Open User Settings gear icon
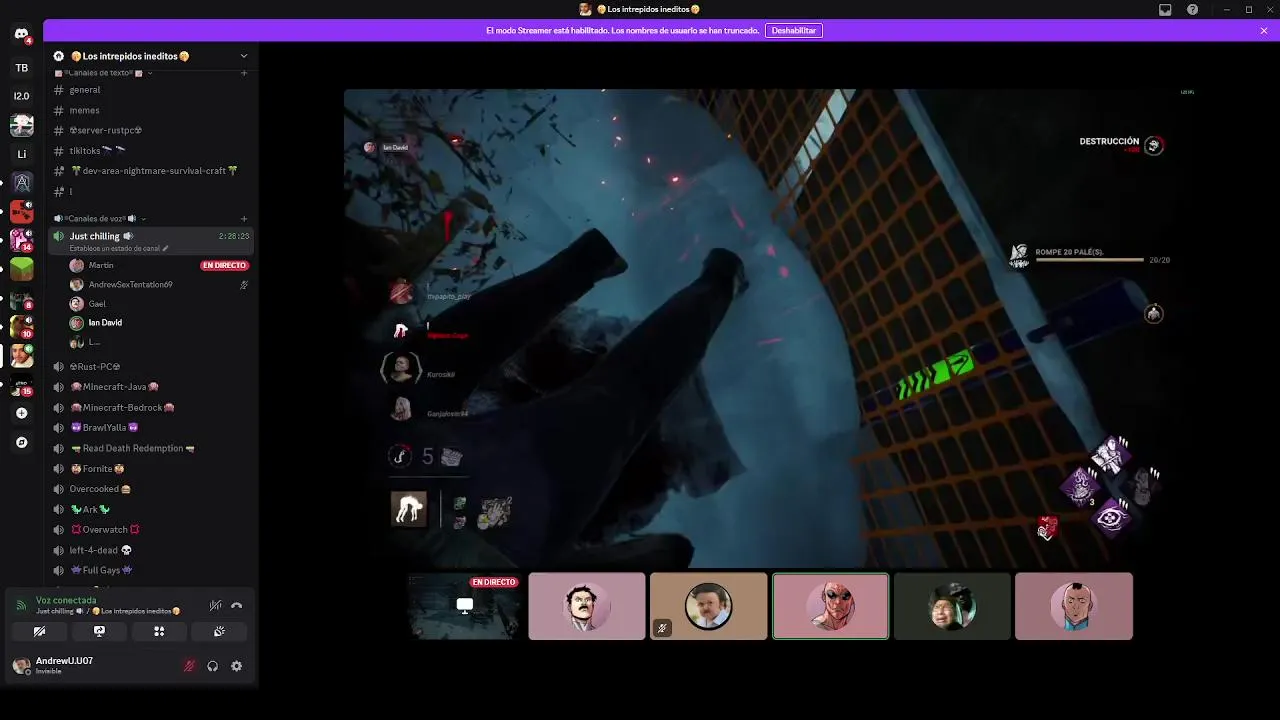The height and width of the screenshot is (720, 1280). [x=236, y=666]
